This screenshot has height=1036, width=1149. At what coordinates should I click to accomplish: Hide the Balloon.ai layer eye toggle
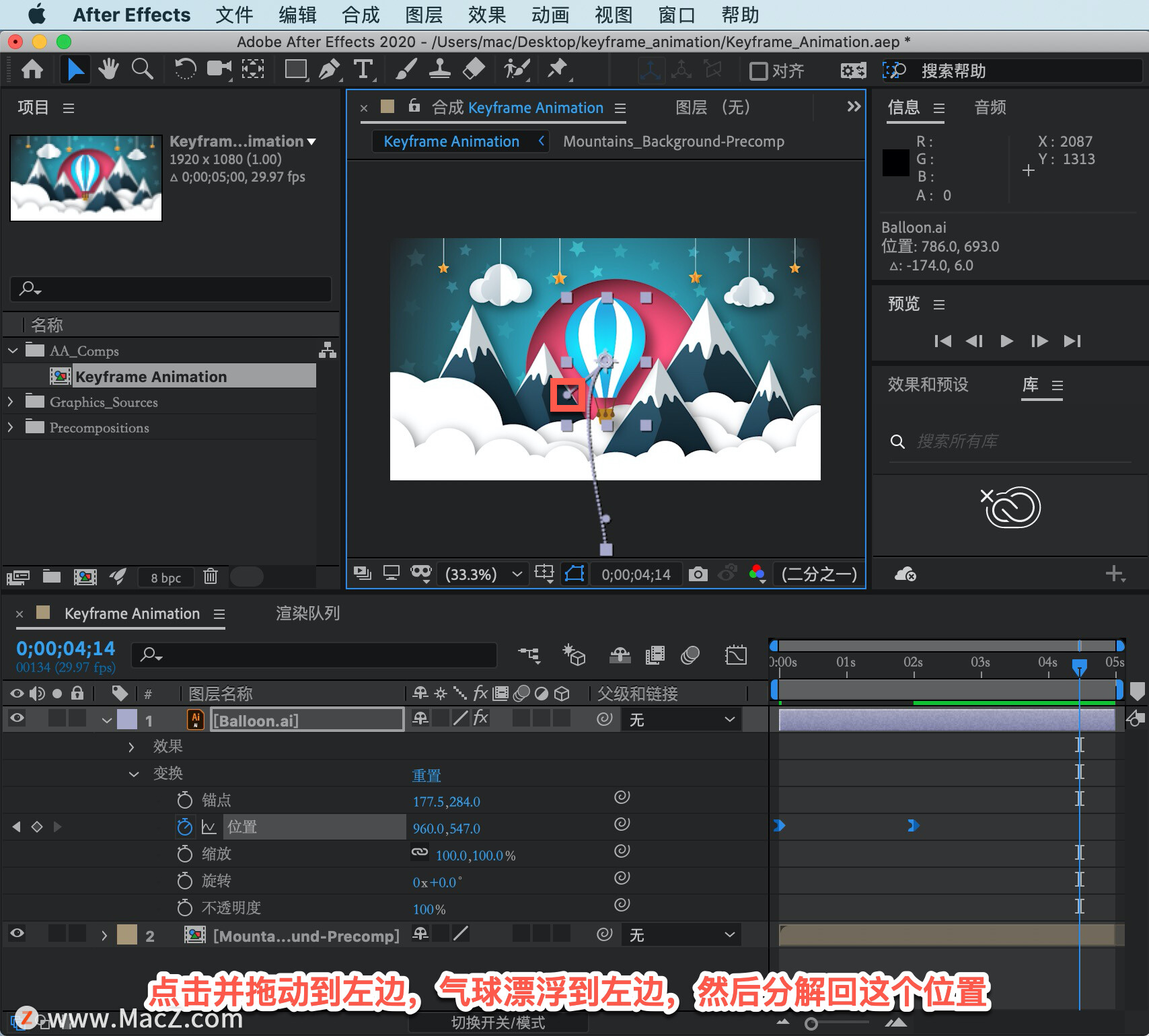[x=17, y=718]
